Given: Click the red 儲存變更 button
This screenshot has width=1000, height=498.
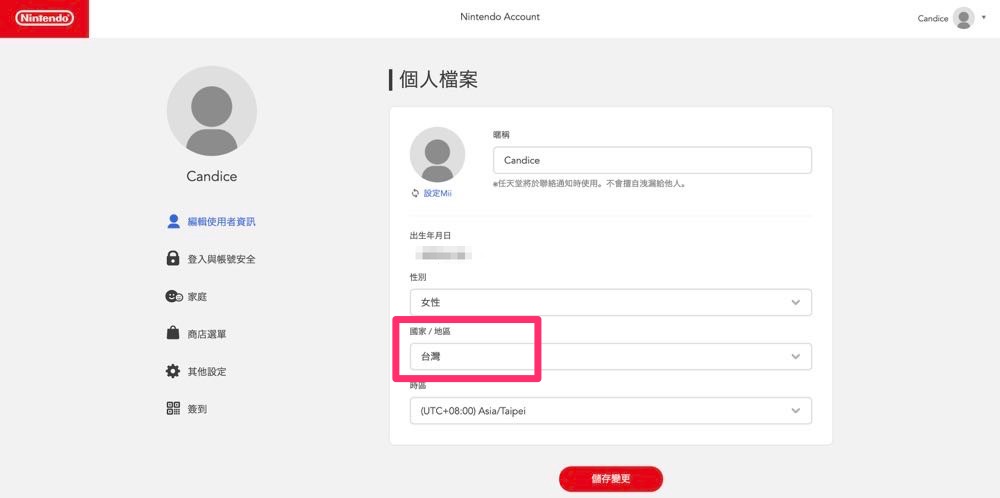Looking at the screenshot, I should 611,479.
